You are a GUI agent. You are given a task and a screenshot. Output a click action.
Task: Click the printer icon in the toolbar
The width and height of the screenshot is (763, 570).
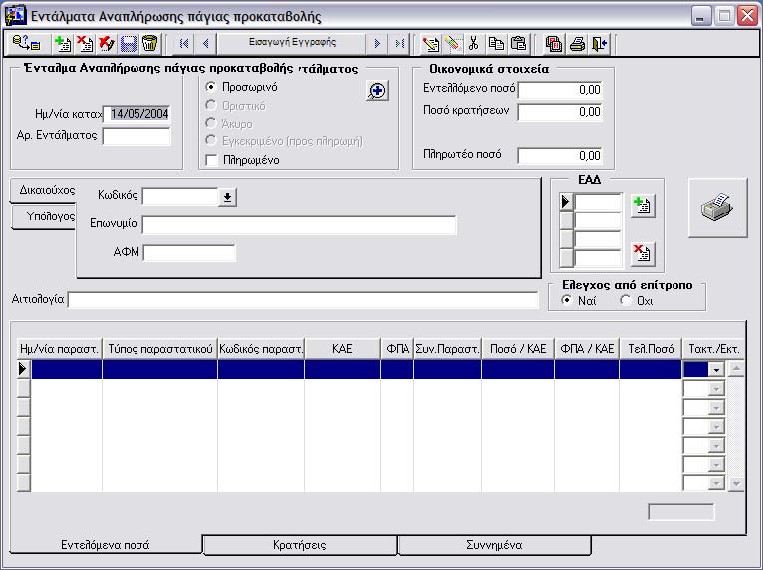[x=577, y=43]
